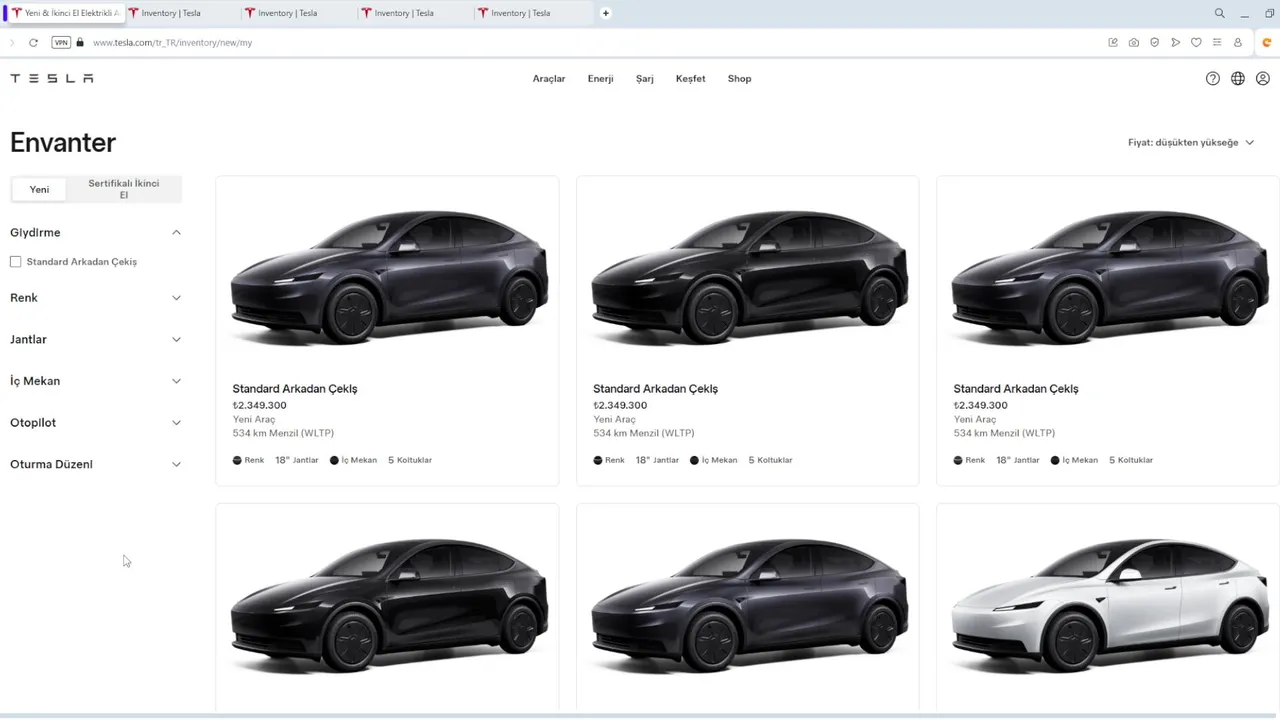Click the send flow arrow icon
The width and height of the screenshot is (1280, 720).
1175,42
